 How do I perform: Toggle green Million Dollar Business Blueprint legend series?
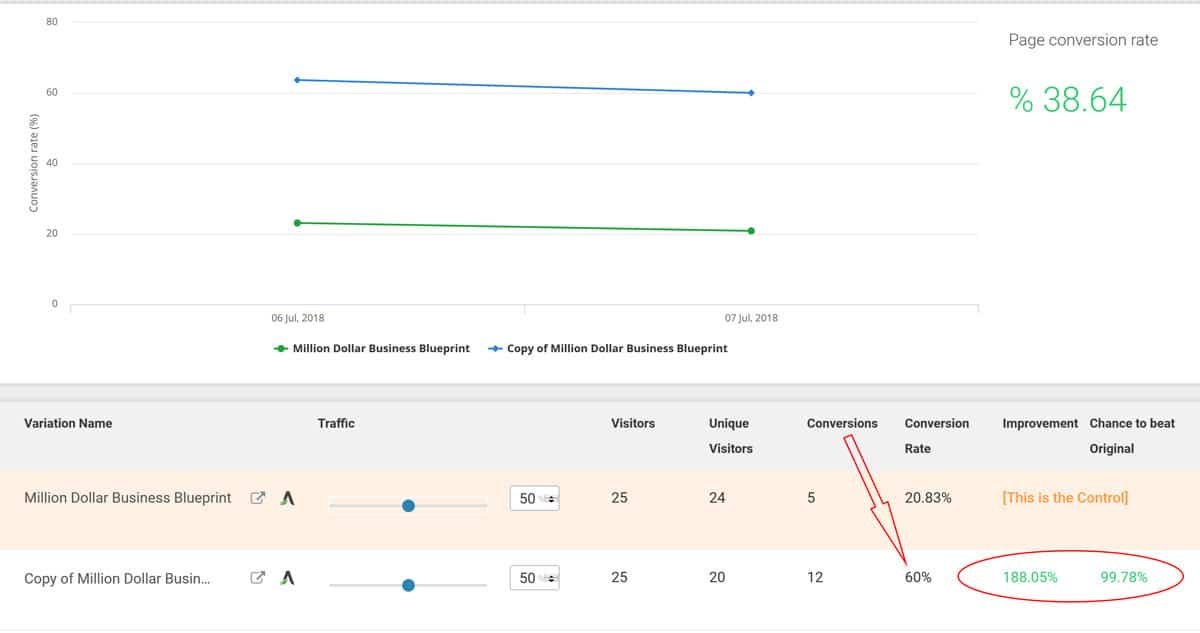[x=372, y=349]
